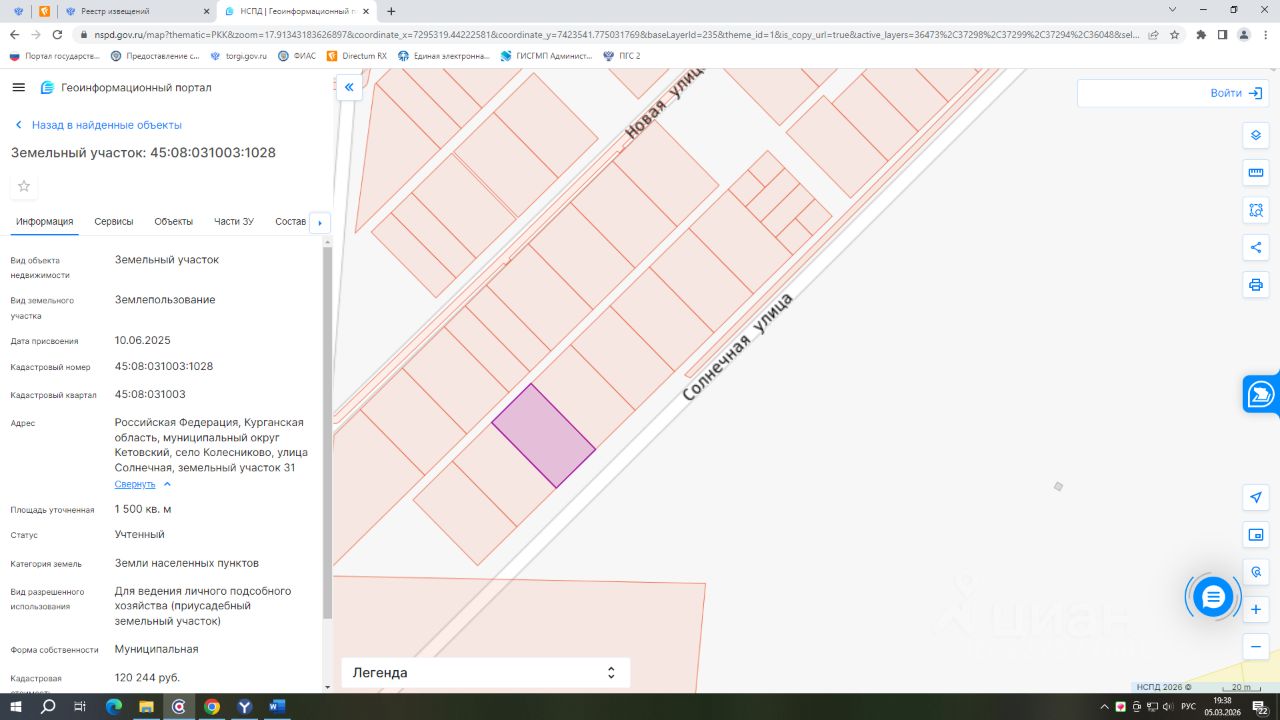Open the 'Предоставление с...' bookmark
This screenshot has height=720, width=1280.
click(x=155, y=56)
